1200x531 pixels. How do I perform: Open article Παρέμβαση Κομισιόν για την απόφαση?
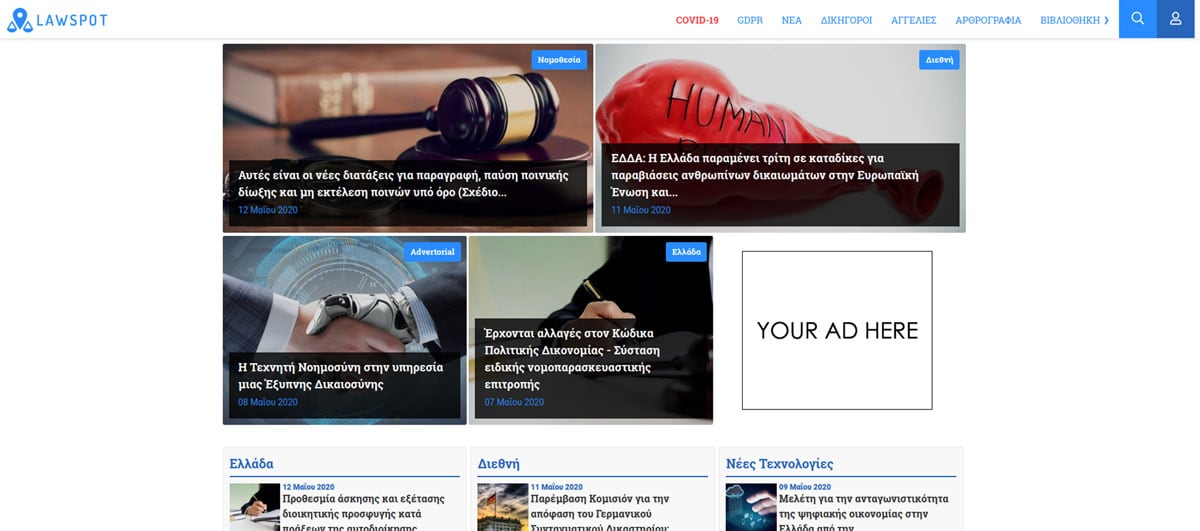tap(601, 513)
